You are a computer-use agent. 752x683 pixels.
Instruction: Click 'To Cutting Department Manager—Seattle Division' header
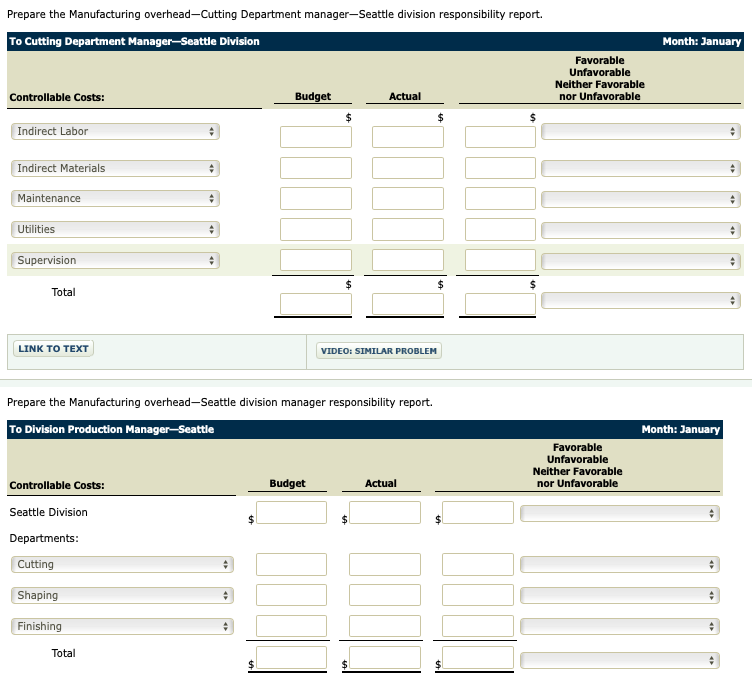coord(134,42)
